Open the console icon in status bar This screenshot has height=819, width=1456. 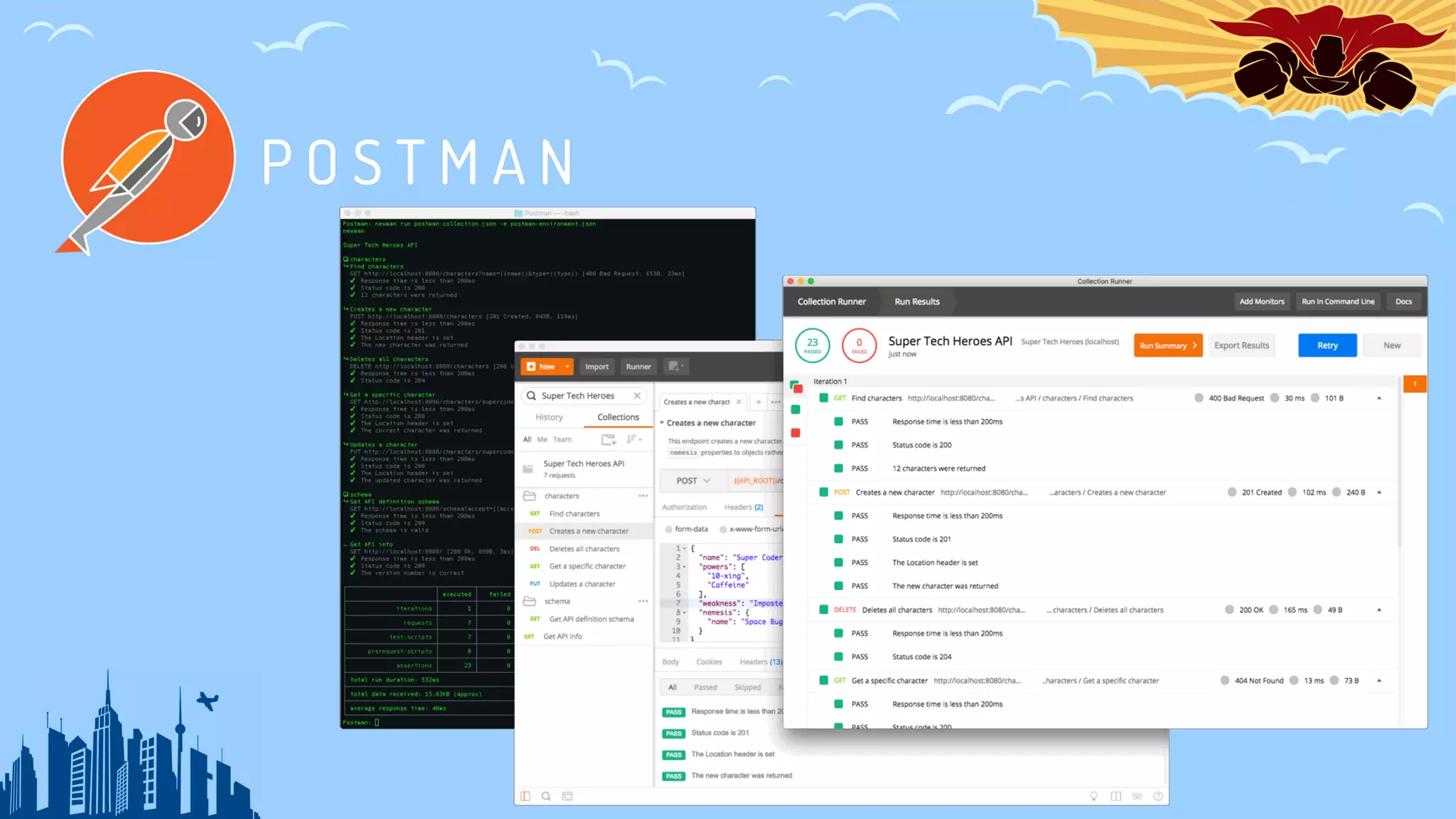[x=567, y=796]
